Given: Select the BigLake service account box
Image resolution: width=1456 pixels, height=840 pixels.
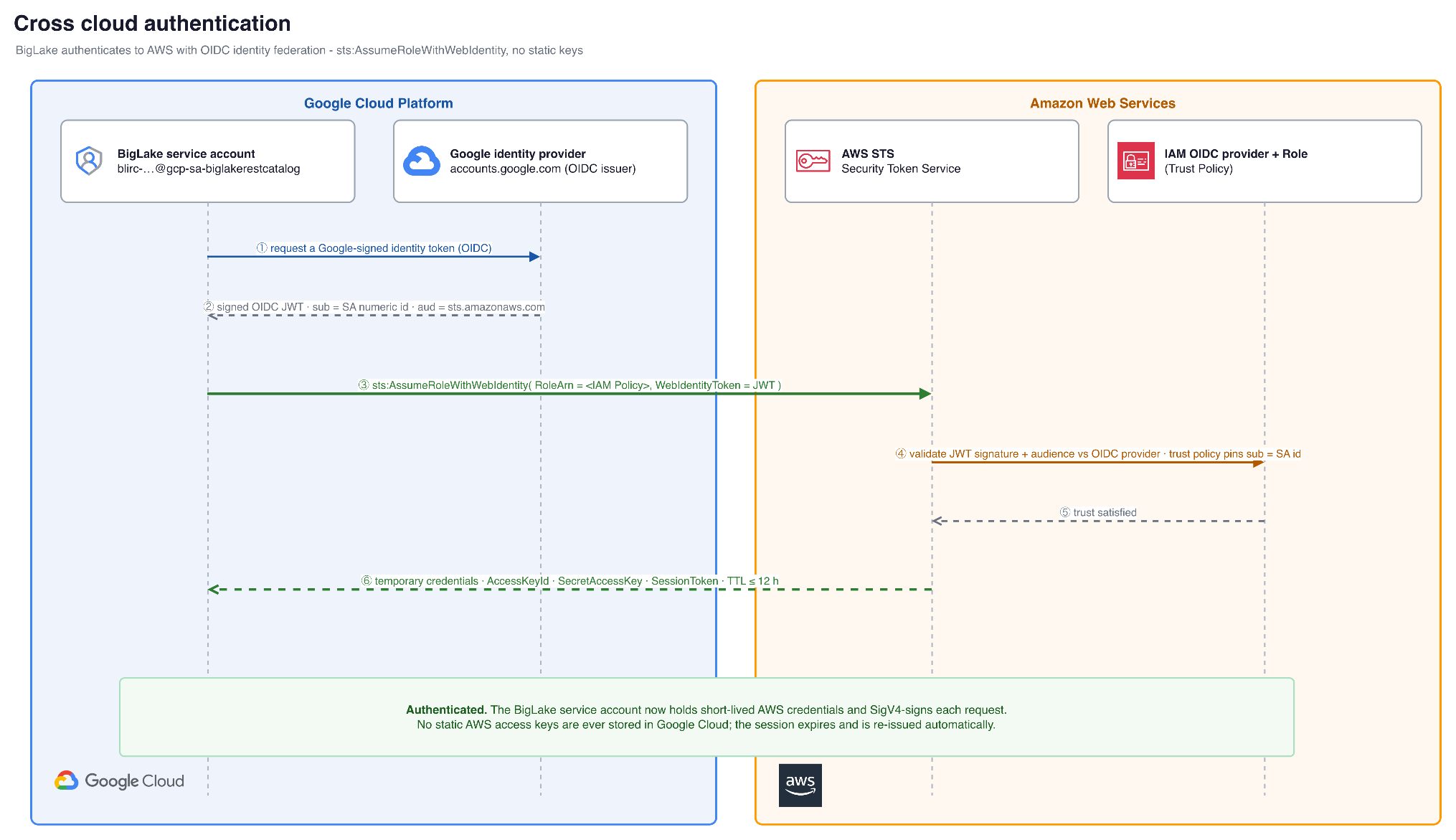Looking at the screenshot, I should click(x=208, y=161).
